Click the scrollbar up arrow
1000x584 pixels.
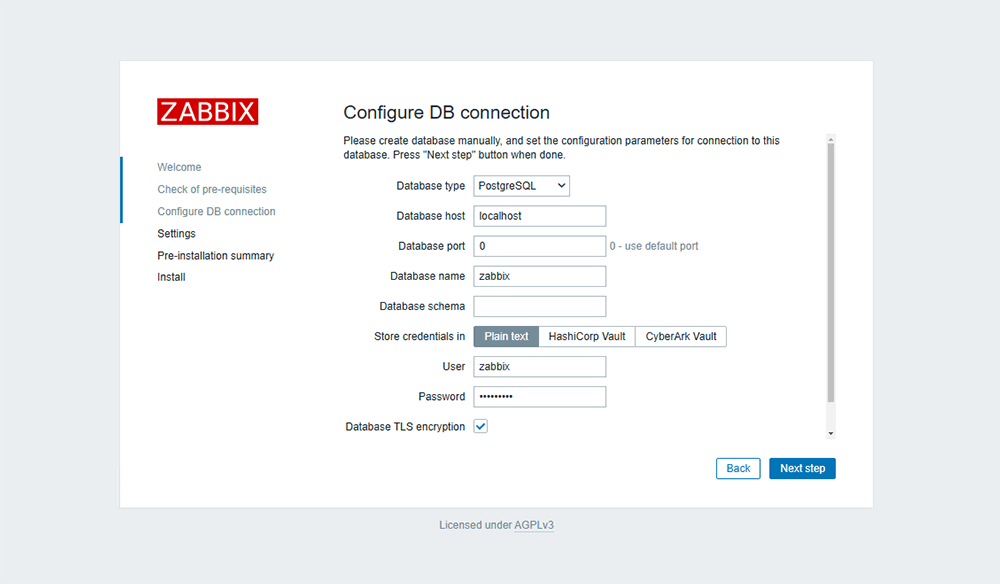pyautogui.click(x=830, y=139)
